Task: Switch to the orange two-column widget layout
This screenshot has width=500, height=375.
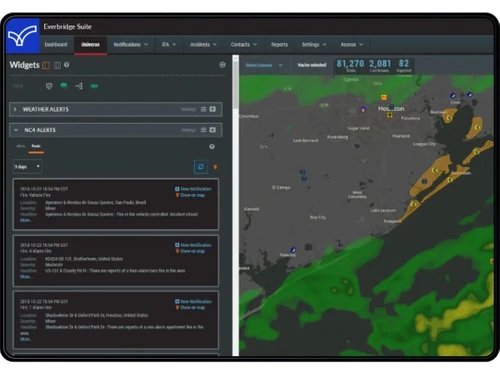Action: point(46,65)
